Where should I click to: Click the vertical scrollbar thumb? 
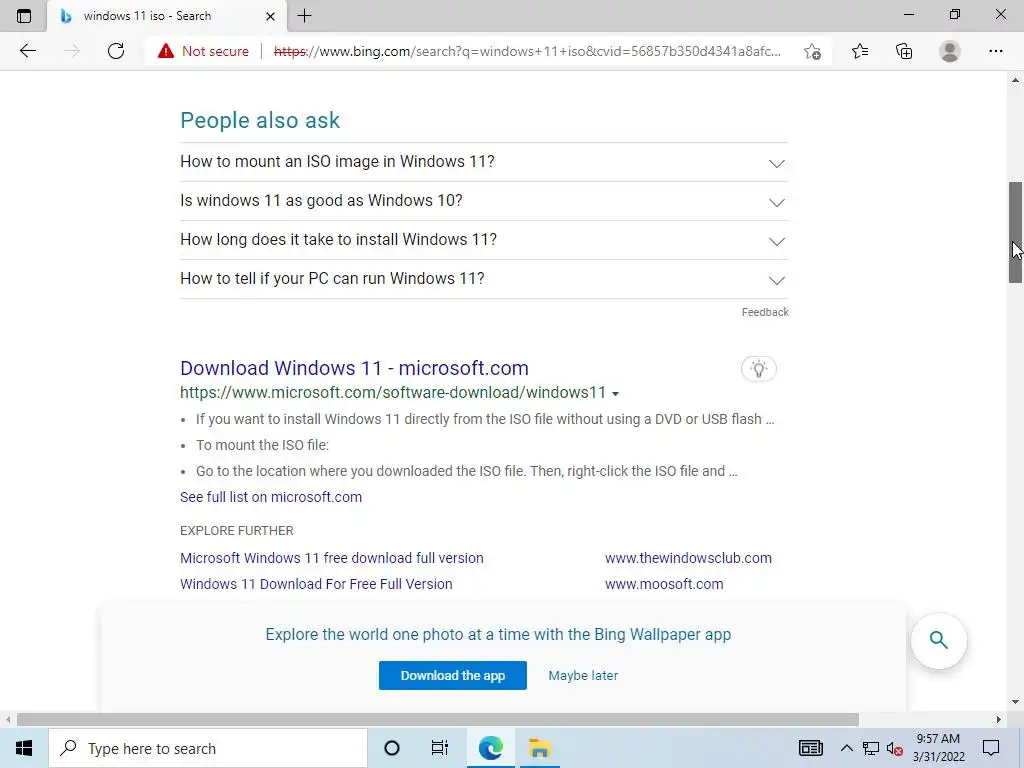1015,232
